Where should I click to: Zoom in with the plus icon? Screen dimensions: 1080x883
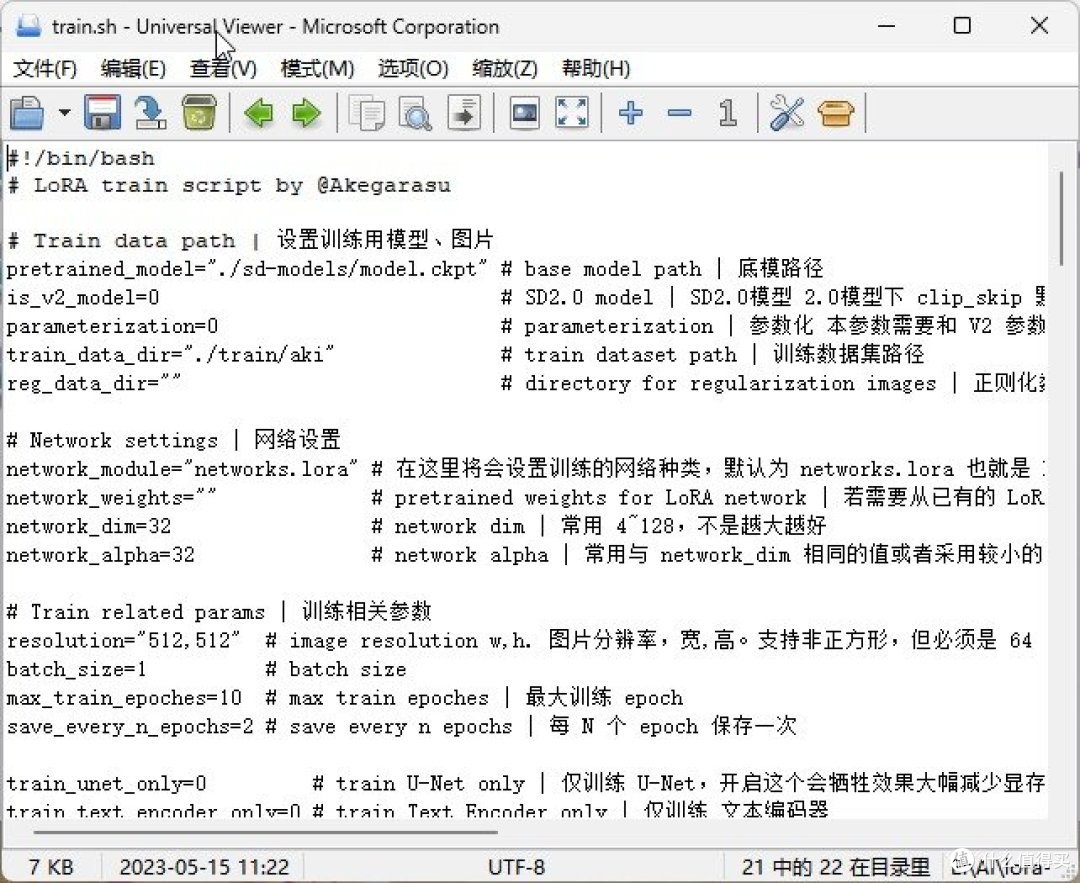click(x=631, y=113)
